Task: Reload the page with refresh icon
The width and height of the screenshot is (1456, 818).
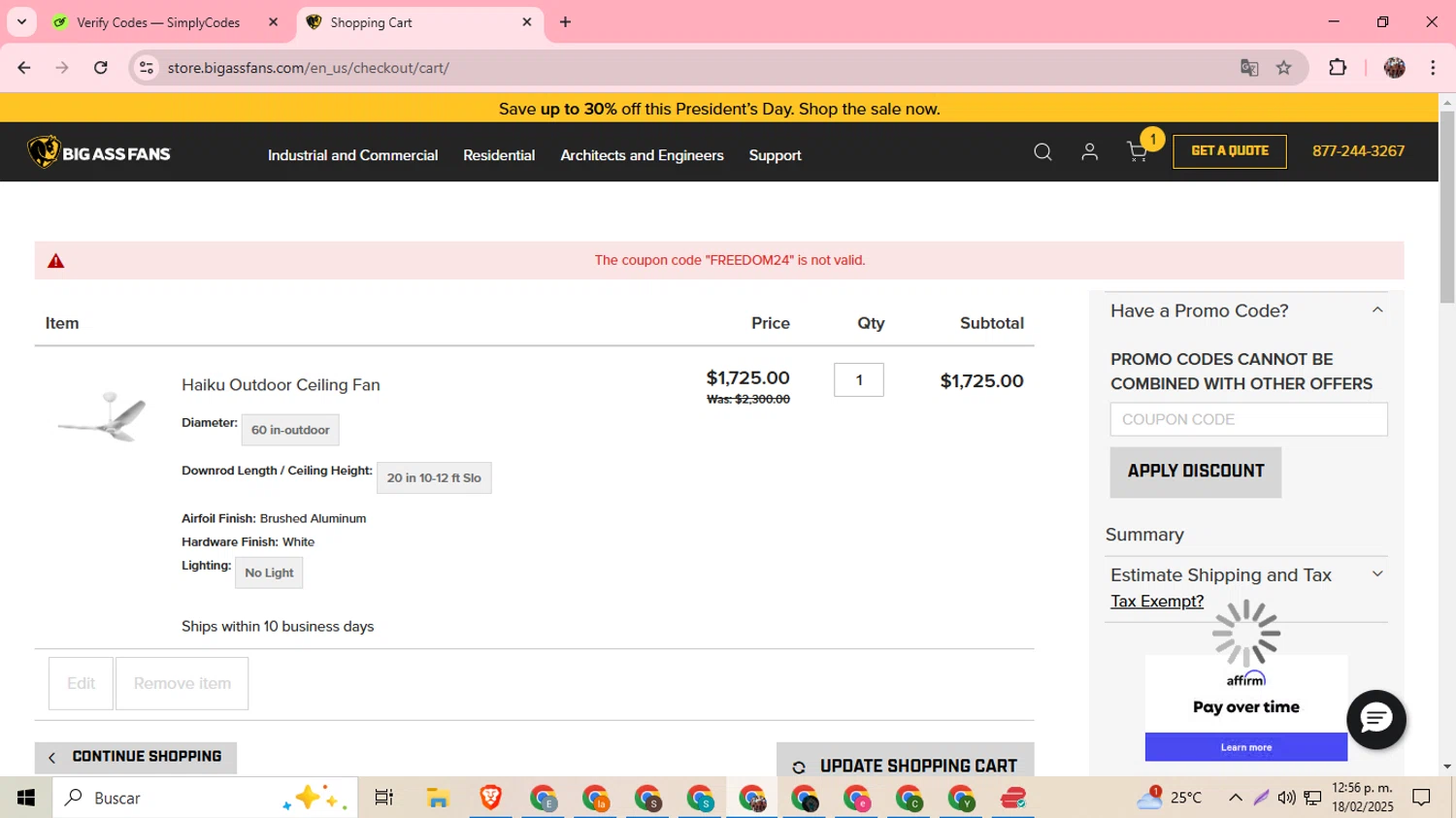Action: [x=101, y=68]
